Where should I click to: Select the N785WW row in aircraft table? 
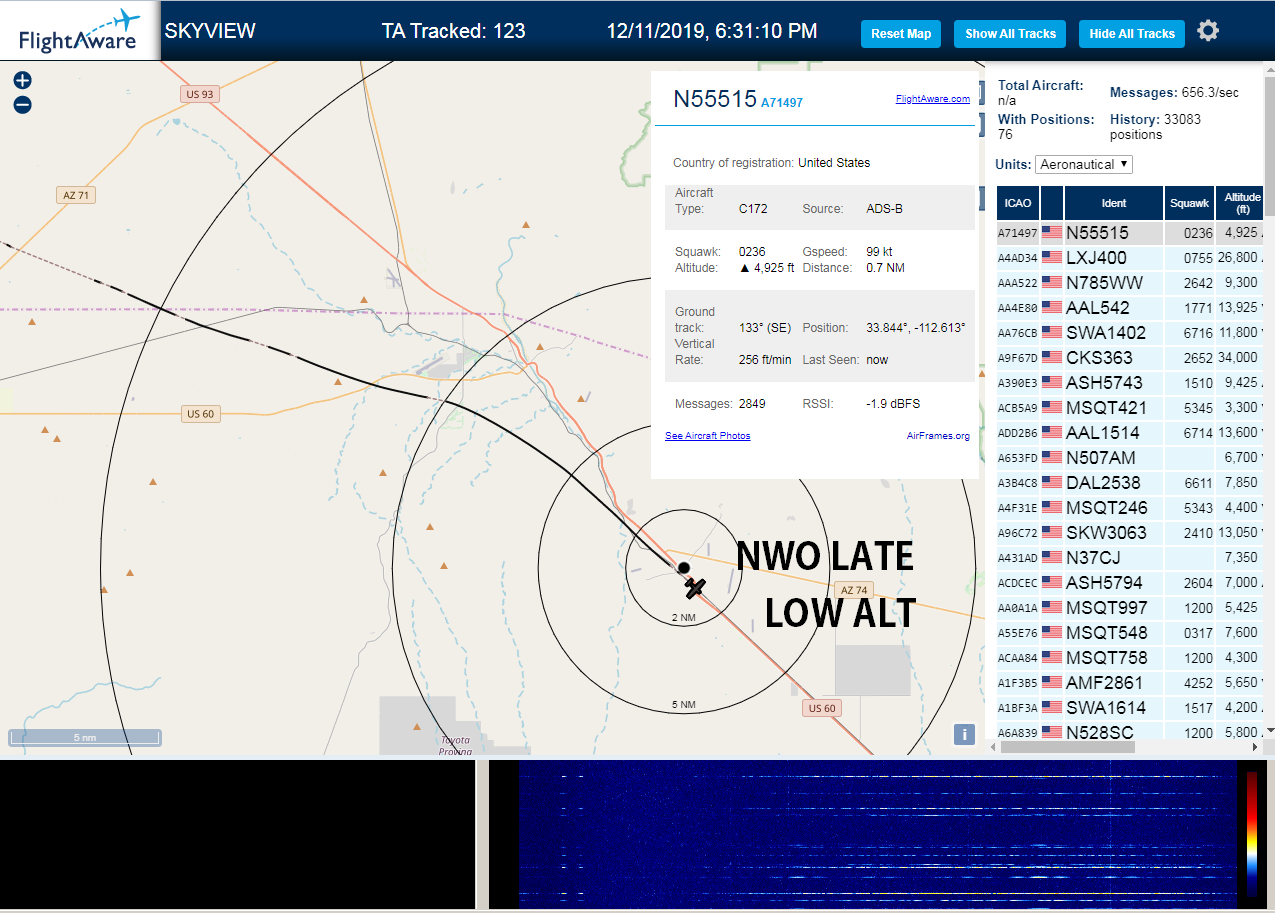coord(1130,282)
